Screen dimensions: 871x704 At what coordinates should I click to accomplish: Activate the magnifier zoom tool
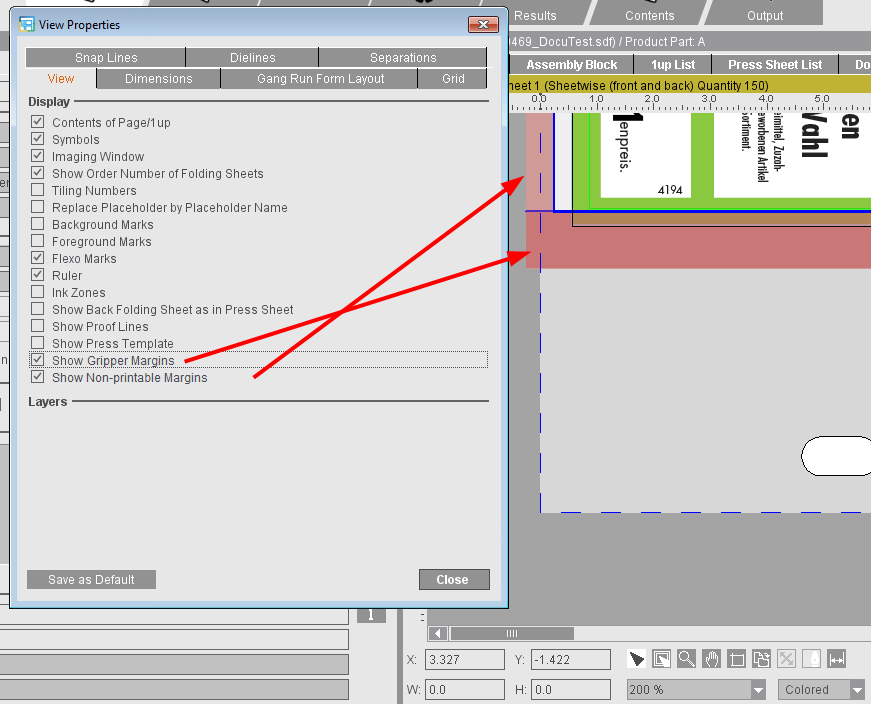(x=686, y=659)
